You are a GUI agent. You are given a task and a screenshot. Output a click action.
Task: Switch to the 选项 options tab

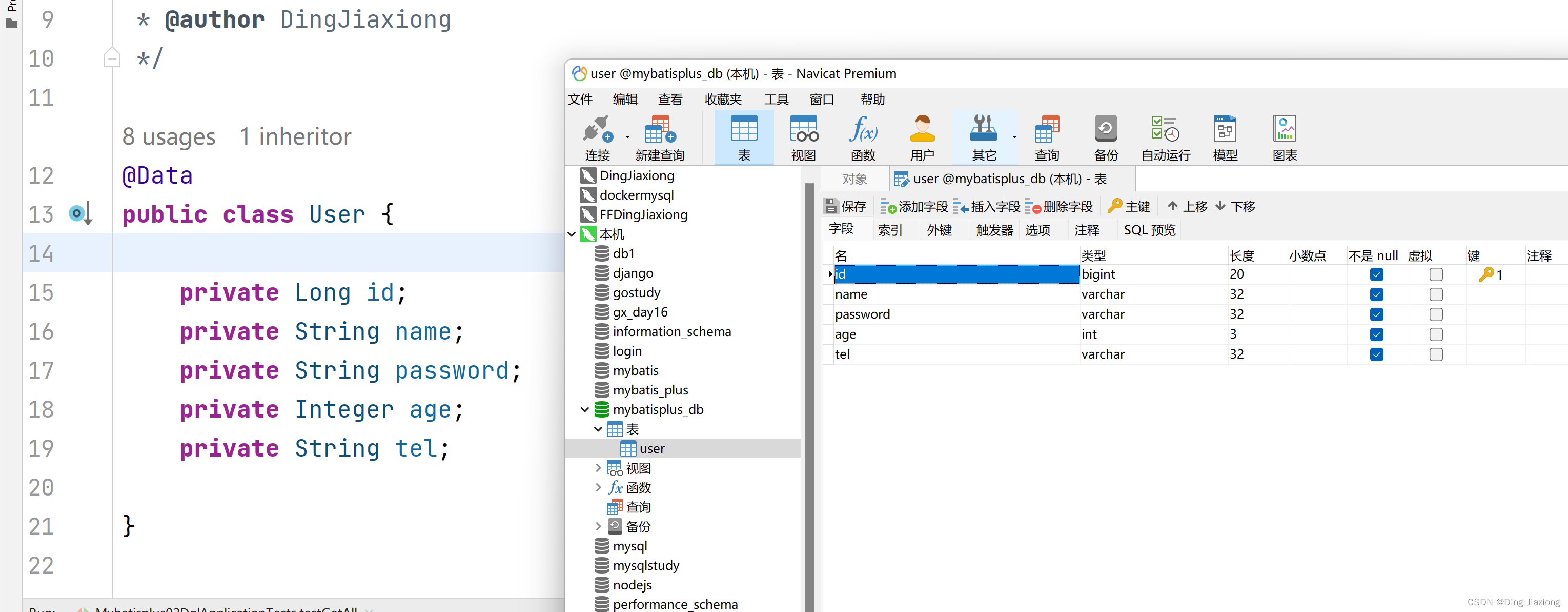1038,230
